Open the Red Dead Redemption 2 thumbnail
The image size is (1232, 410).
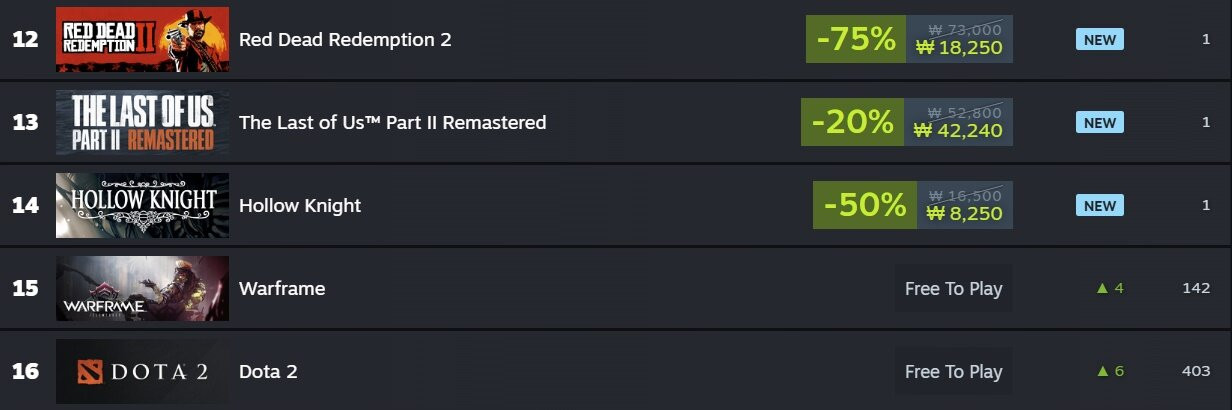click(142, 39)
